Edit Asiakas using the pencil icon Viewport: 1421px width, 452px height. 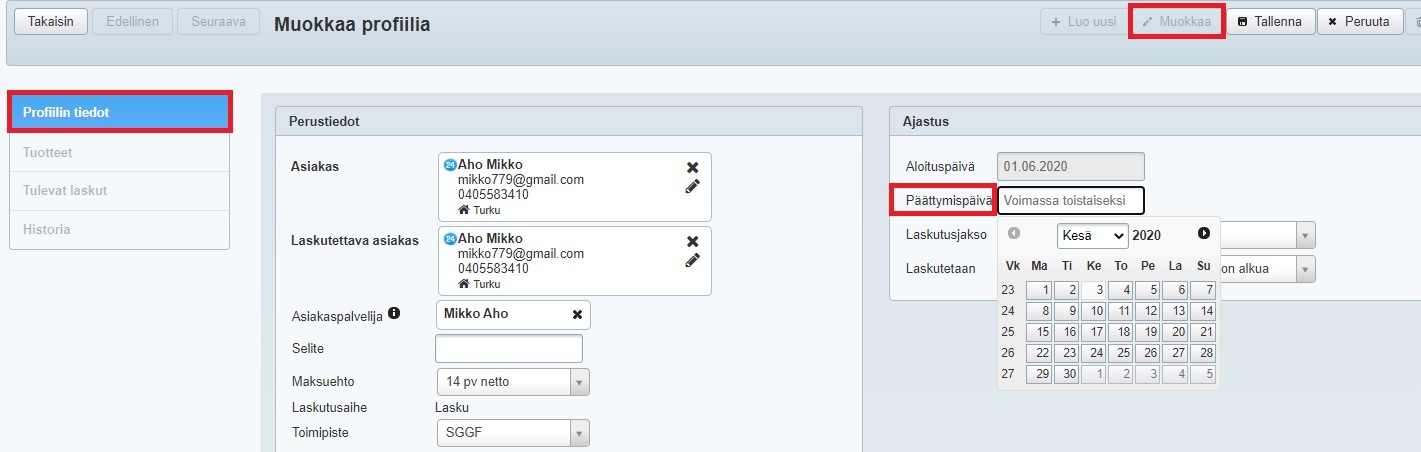(x=692, y=186)
